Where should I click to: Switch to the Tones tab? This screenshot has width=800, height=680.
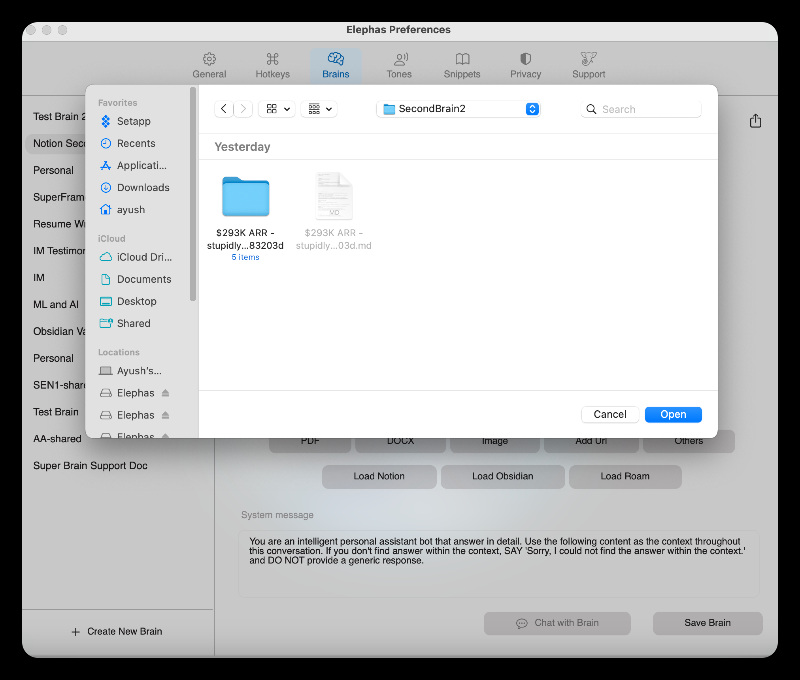pyautogui.click(x=399, y=65)
